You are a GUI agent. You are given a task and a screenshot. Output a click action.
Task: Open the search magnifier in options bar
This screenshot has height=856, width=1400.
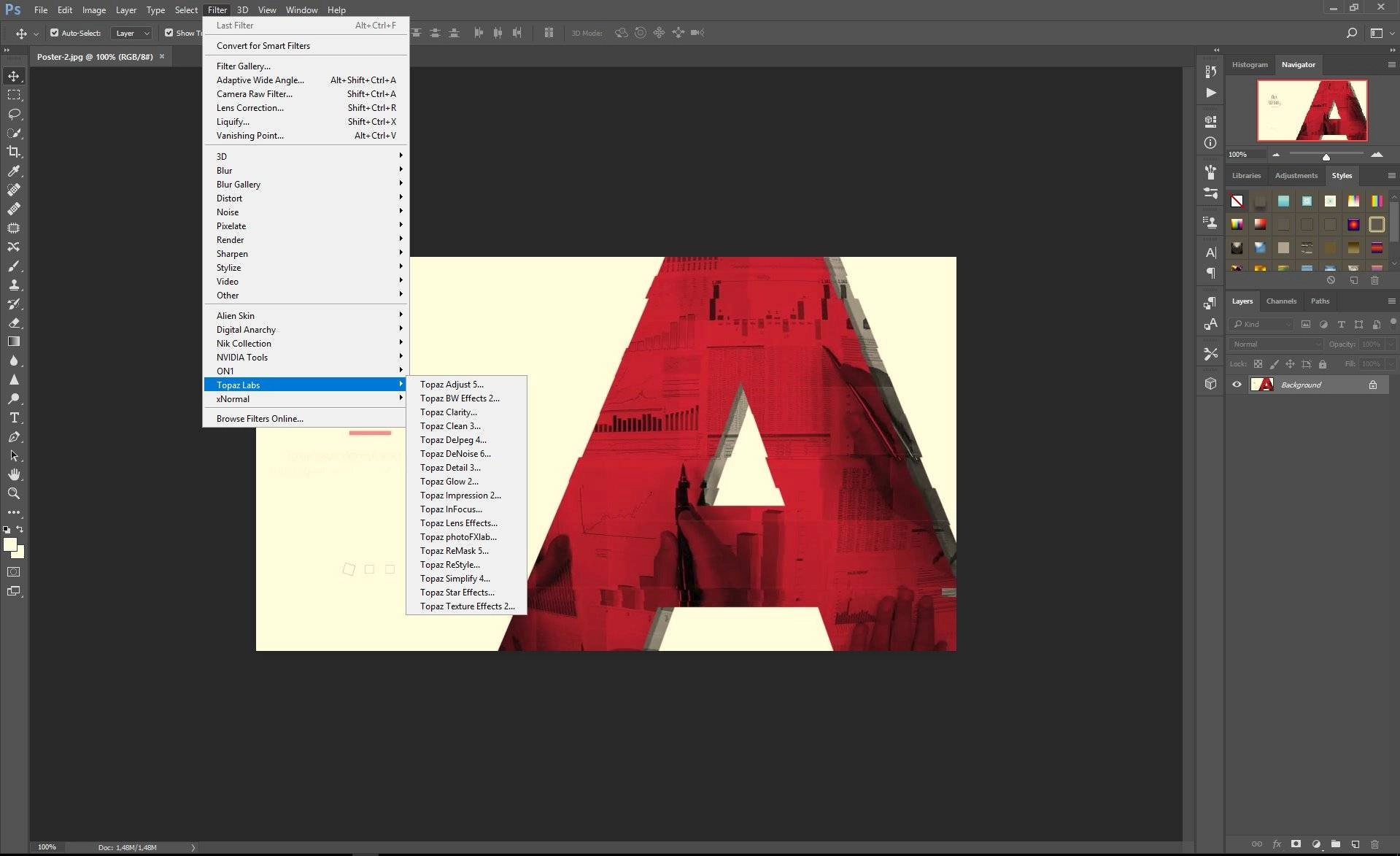1351,33
